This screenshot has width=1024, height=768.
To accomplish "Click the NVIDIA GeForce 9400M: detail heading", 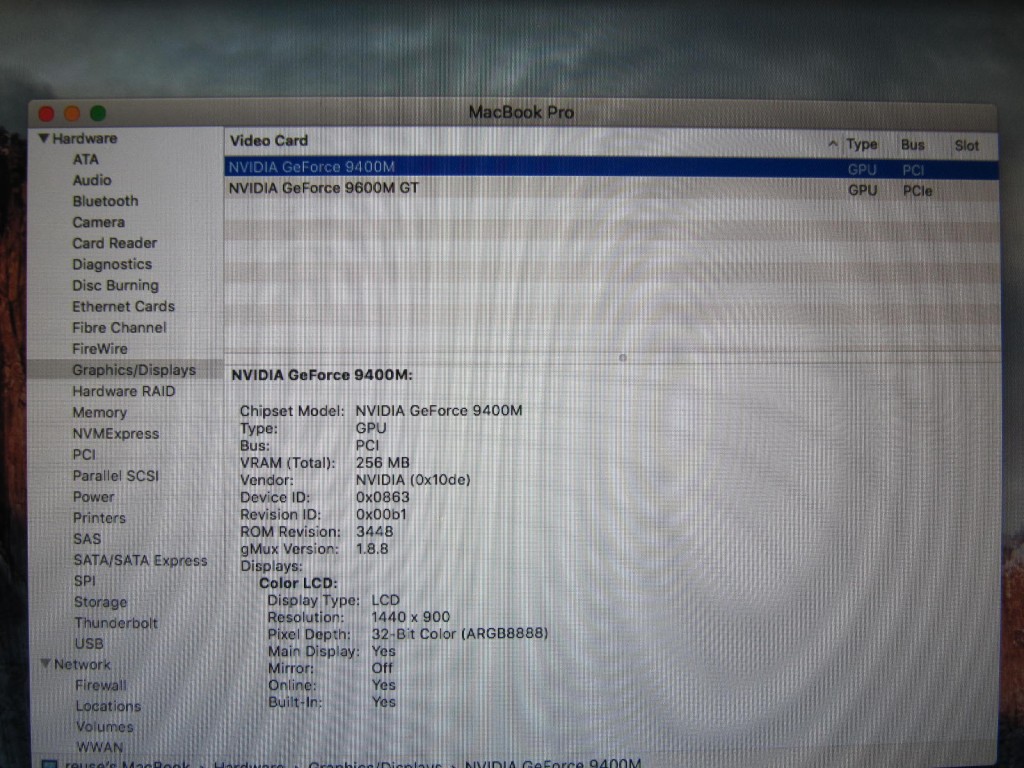I will [x=322, y=376].
